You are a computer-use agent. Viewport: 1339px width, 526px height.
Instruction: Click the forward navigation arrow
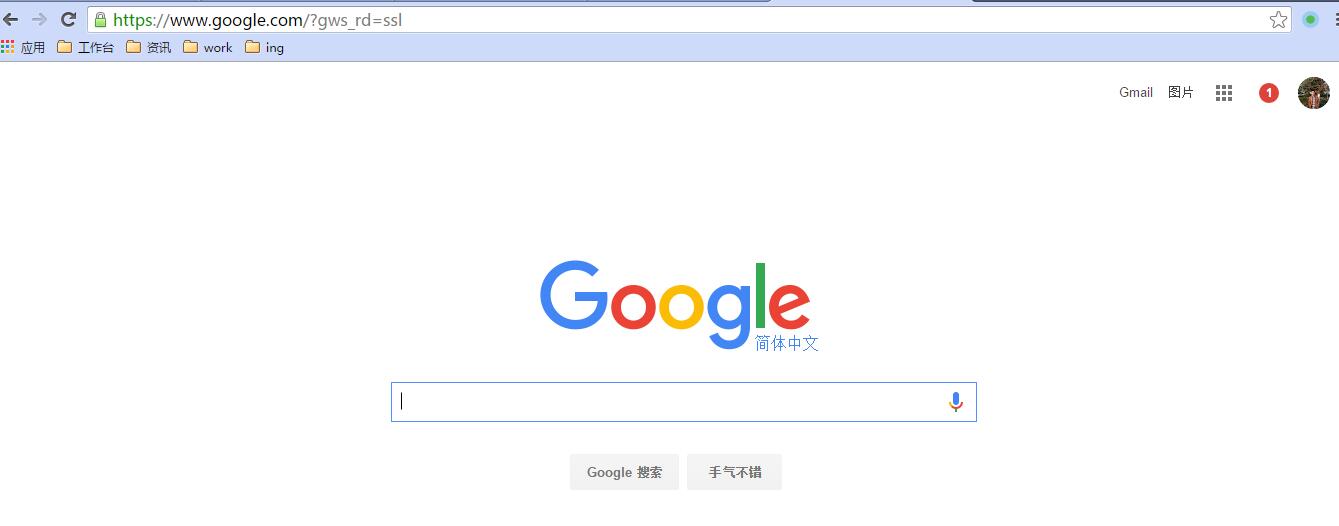[x=39, y=19]
